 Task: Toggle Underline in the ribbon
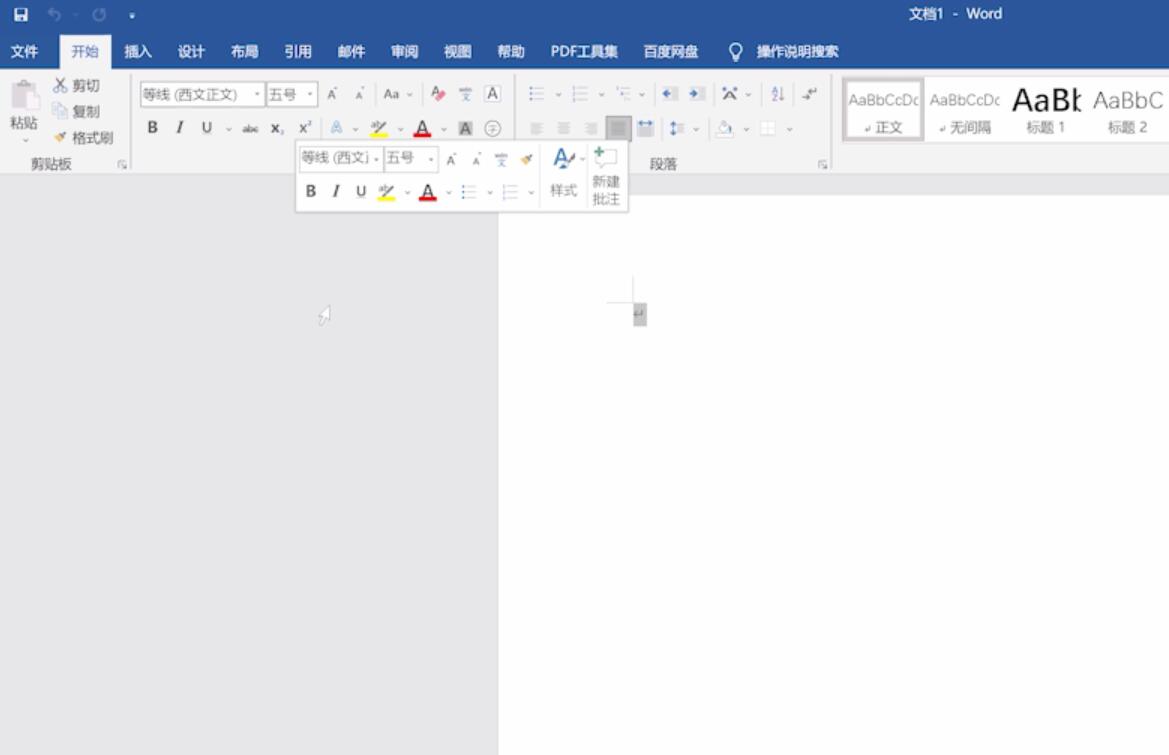click(x=207, y=127)
